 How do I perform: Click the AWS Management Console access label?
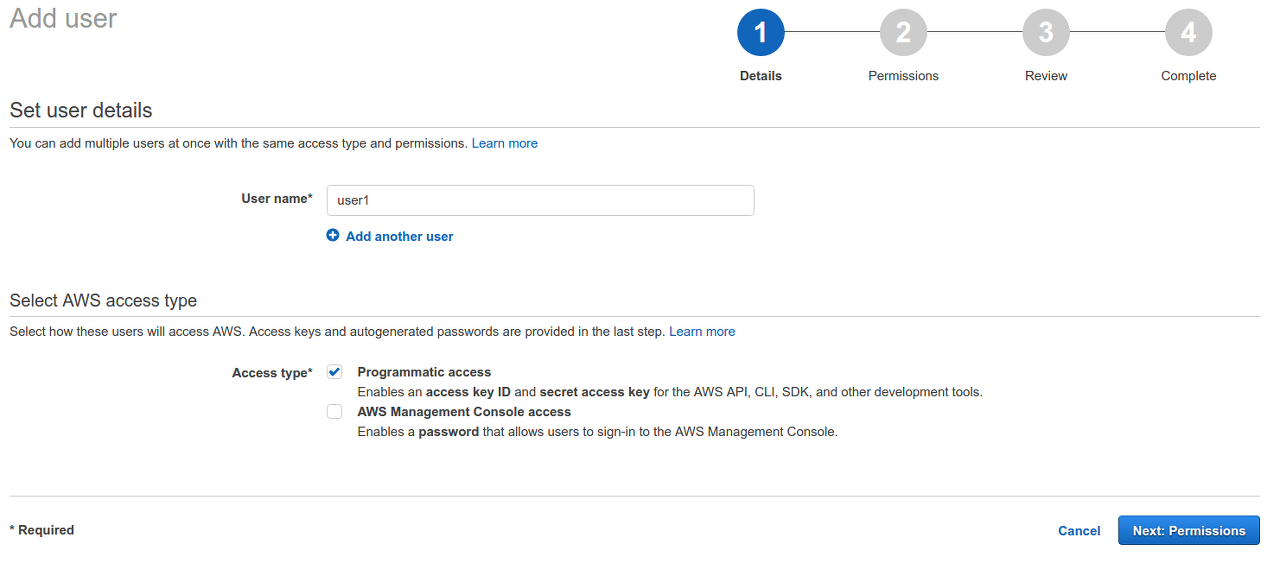pos(464,412)
